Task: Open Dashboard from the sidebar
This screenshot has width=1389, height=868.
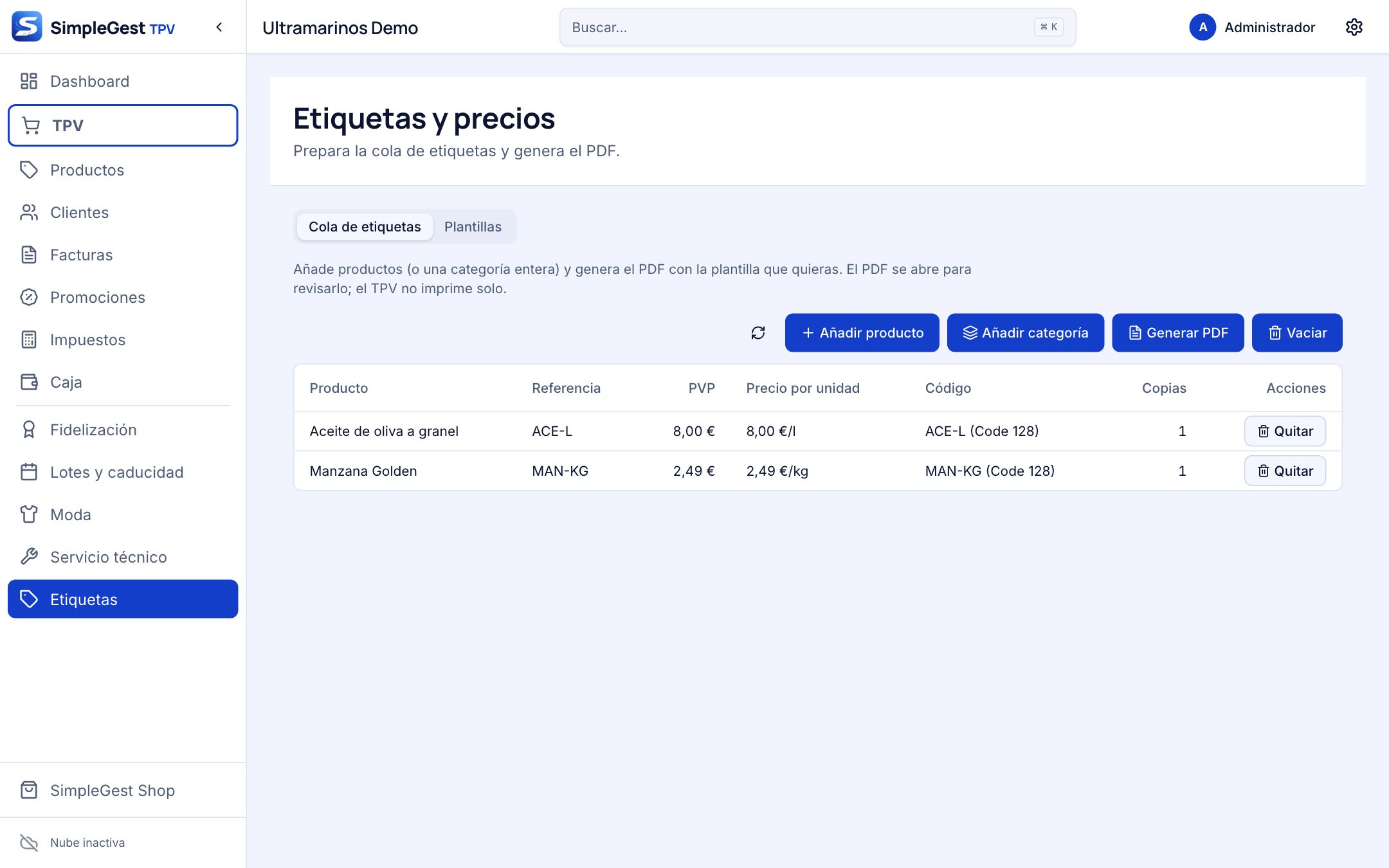Action: [x=123, y=81]
